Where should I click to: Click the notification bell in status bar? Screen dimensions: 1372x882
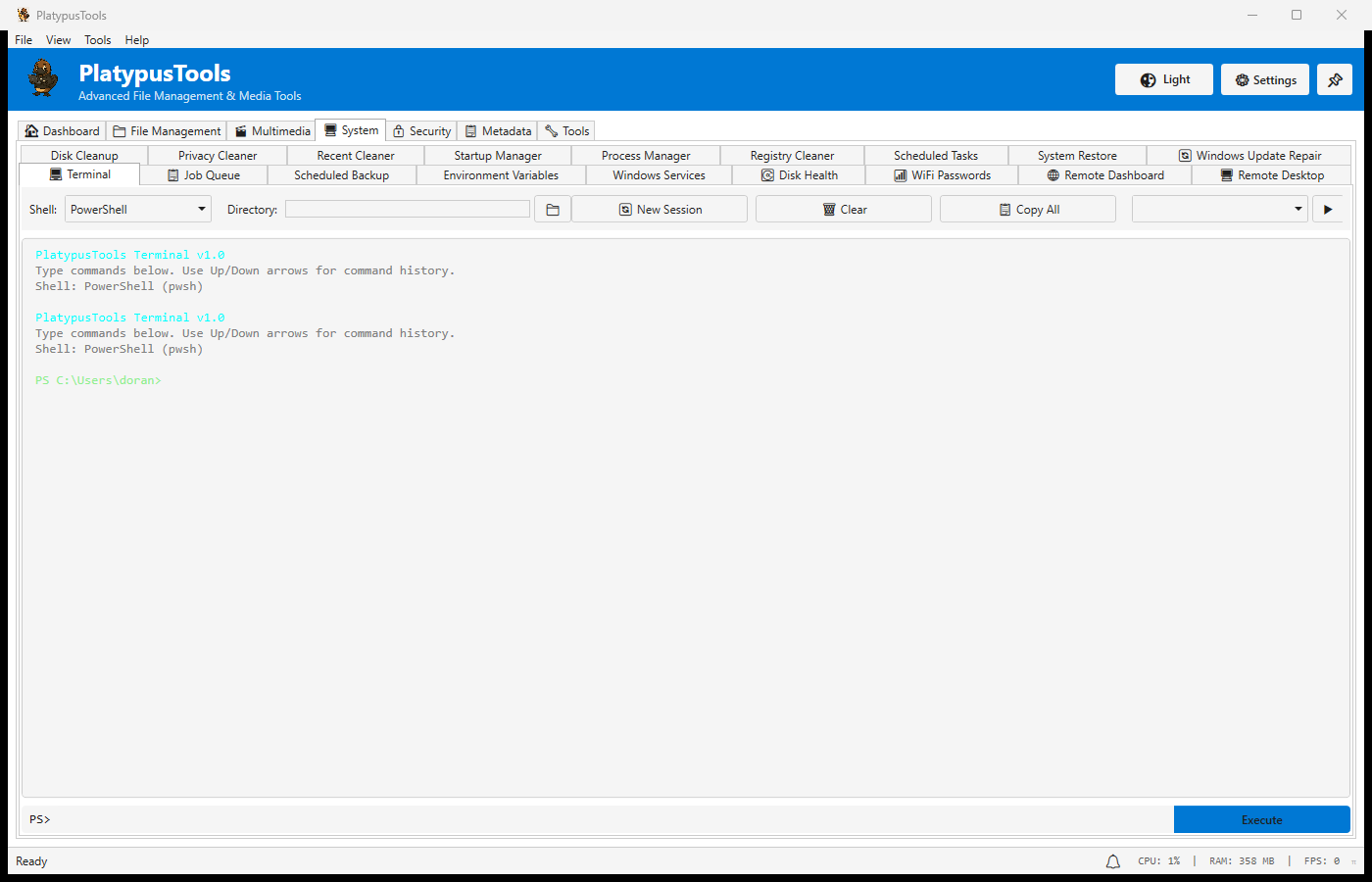click(1113, 861)
